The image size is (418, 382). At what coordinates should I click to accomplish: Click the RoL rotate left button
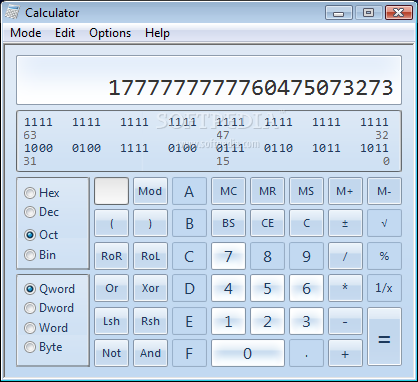(x=150, y=256)
